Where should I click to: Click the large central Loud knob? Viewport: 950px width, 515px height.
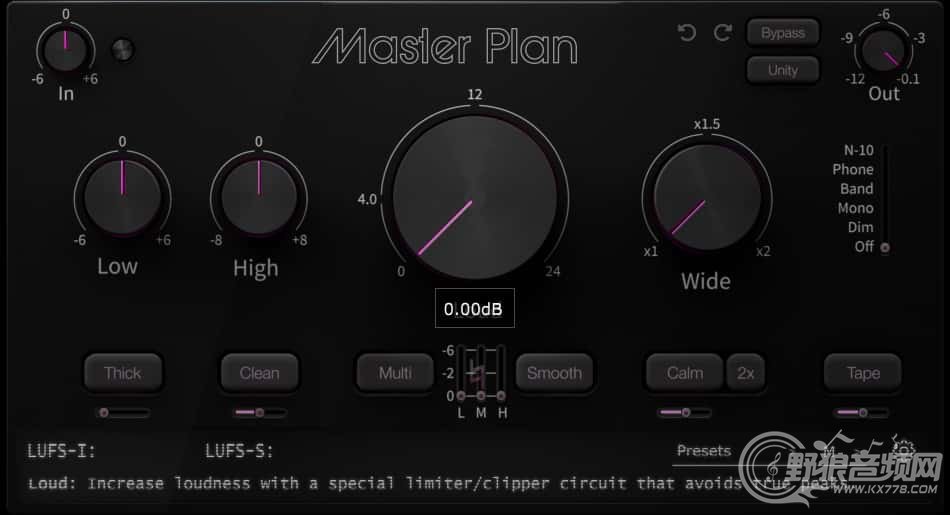[475, 198]
